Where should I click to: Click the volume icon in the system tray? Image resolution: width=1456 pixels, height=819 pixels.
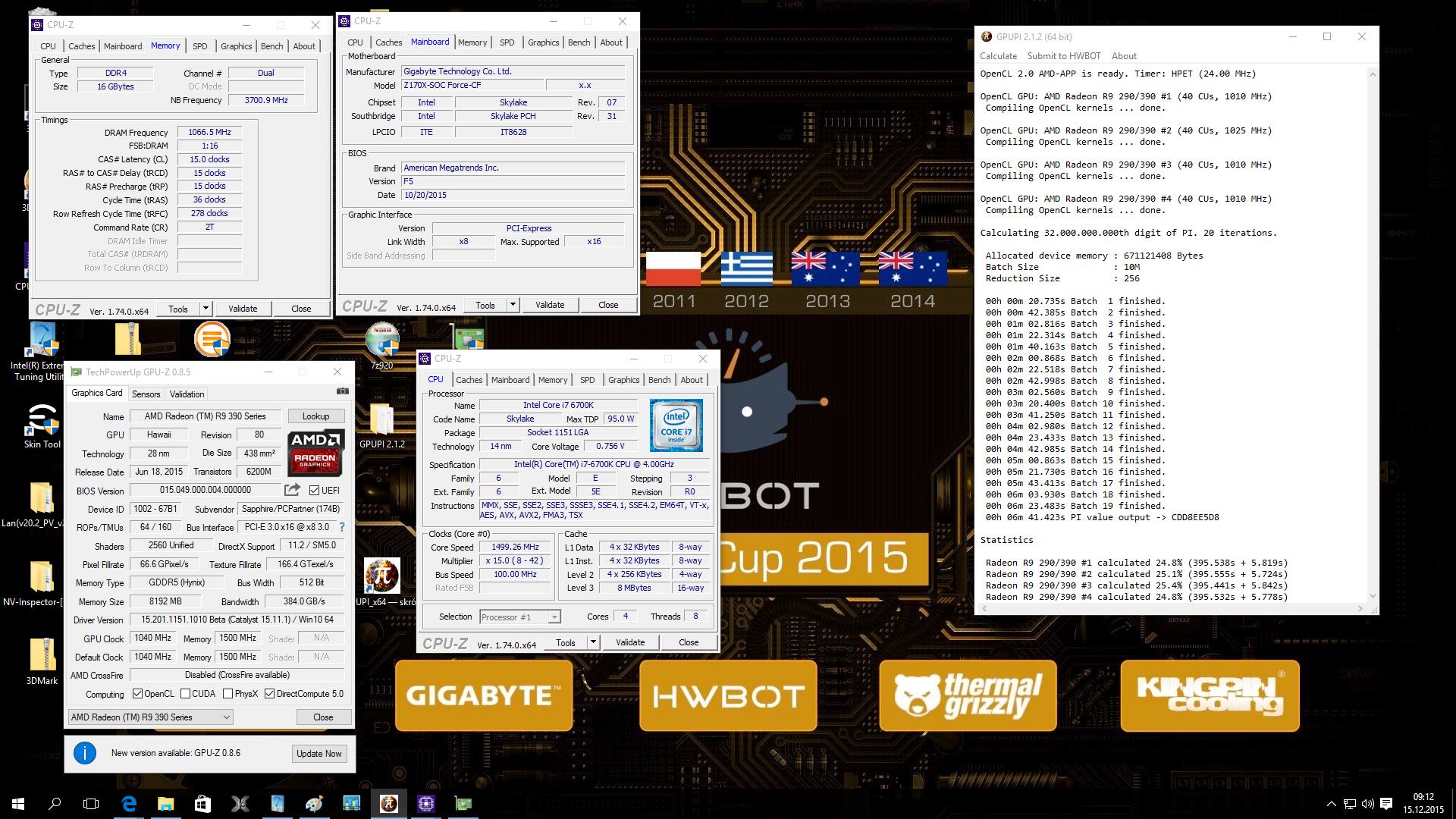click(x=1368, y=804)
